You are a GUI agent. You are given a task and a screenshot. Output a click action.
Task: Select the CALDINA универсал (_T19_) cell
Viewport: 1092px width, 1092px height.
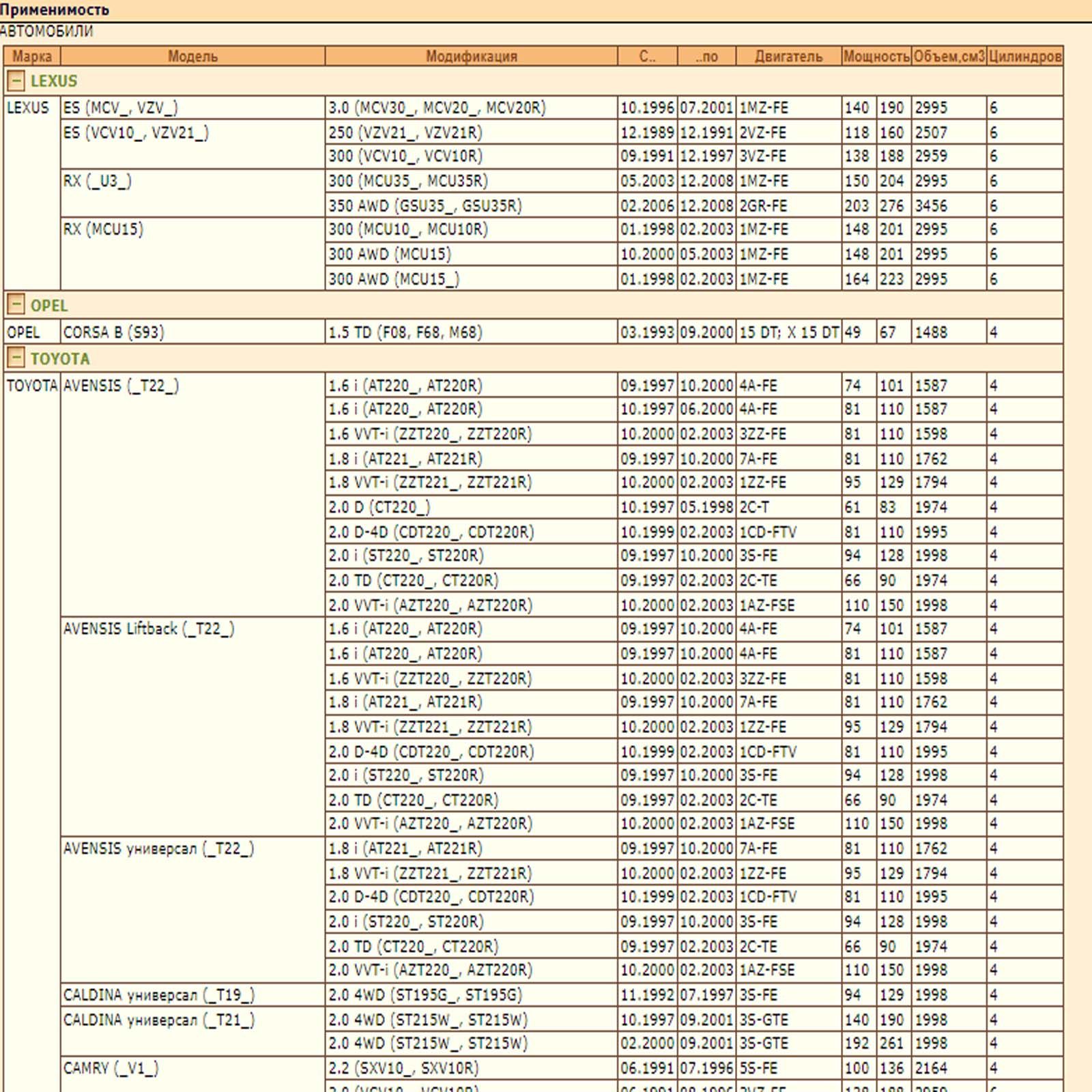pos(158,995)
